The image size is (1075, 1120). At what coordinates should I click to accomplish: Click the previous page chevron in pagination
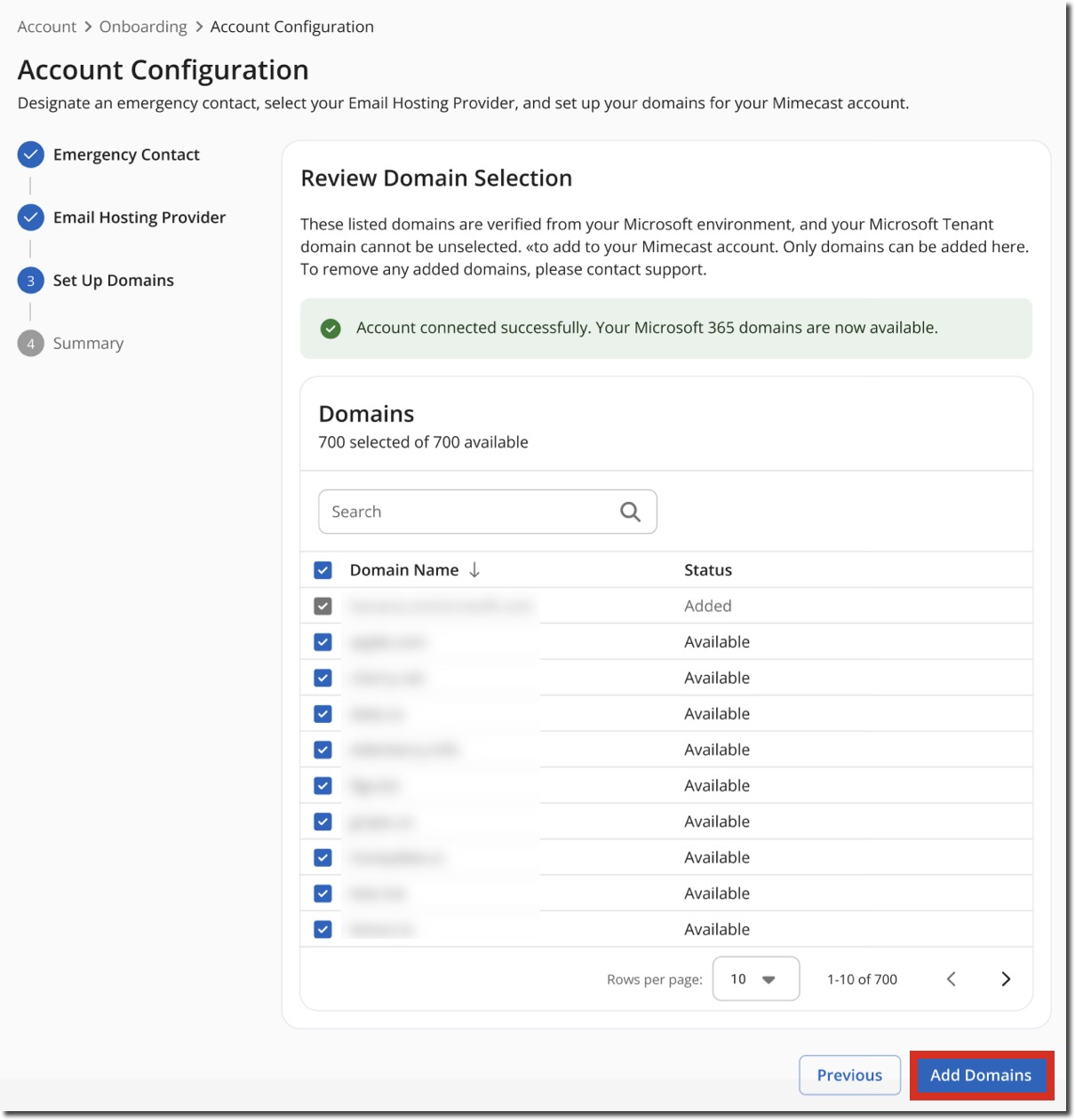click(x=952, y=979)
